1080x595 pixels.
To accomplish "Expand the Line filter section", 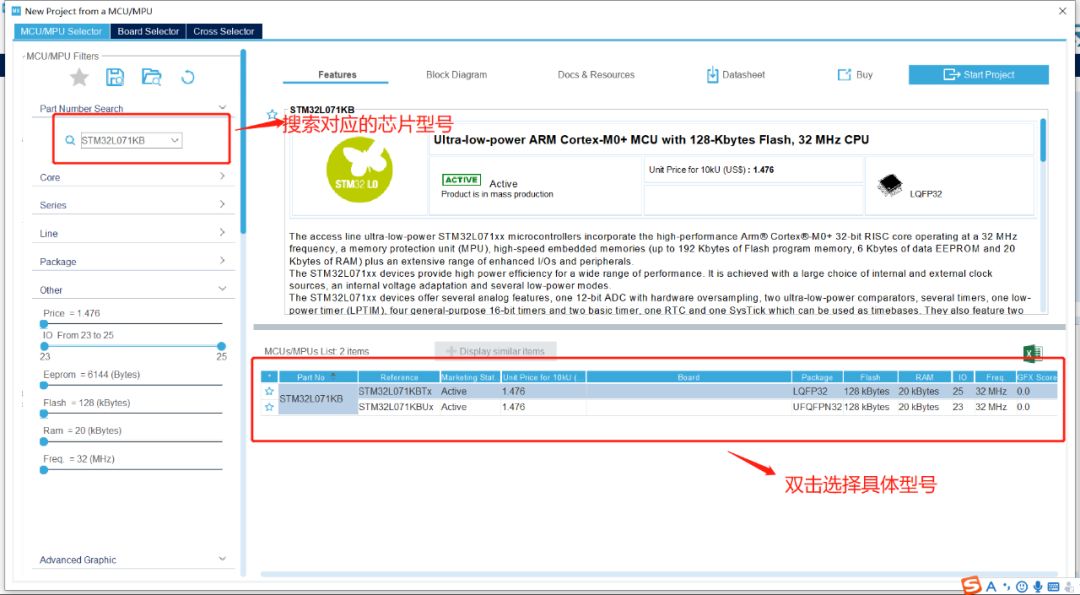I will point(222,232).
